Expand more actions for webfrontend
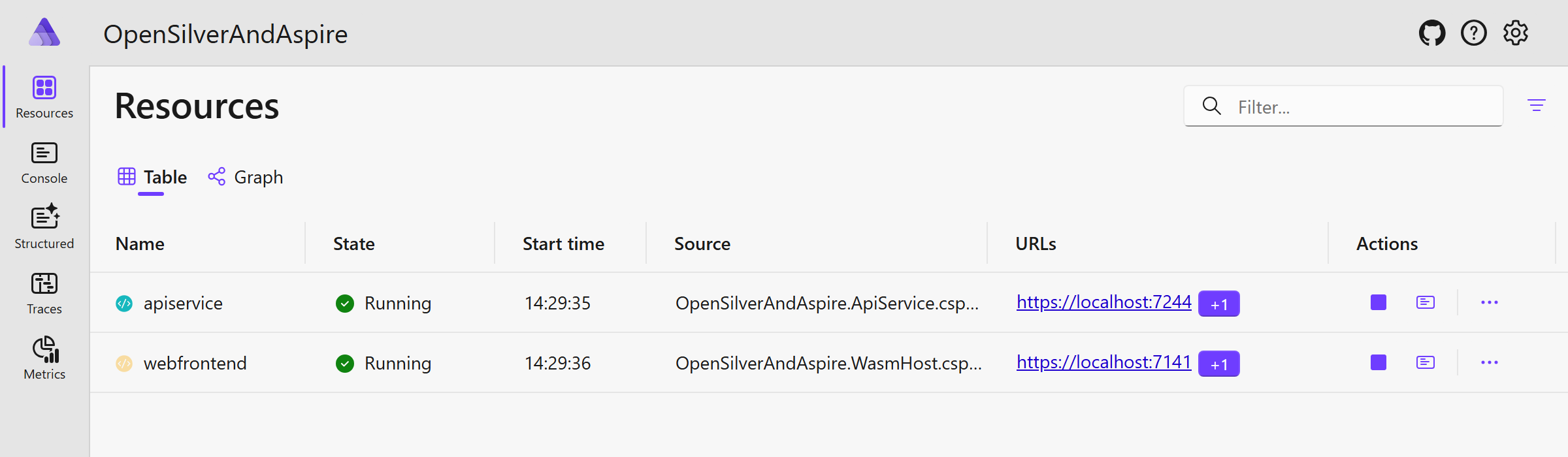Screen dimensions: 1568x457 pos(1489,362)
